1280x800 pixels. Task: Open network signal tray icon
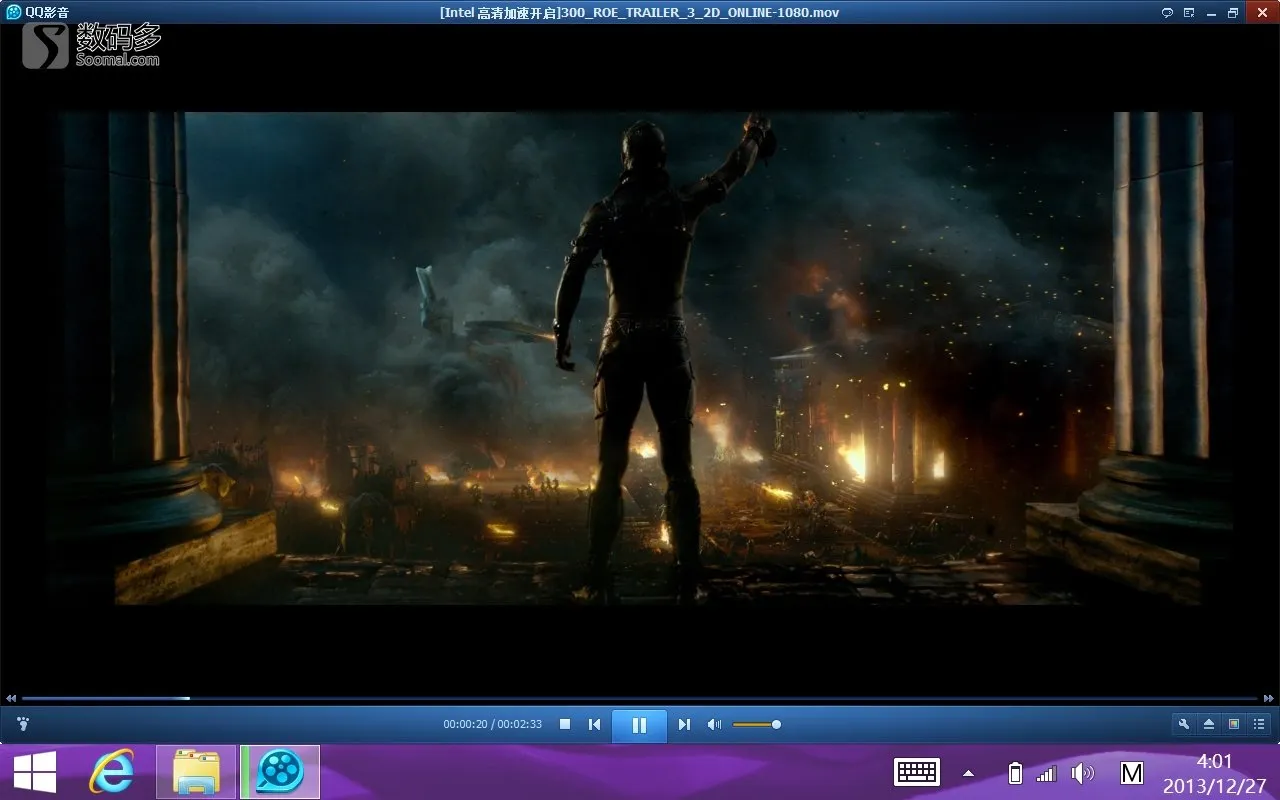(x=1046, y=774)
